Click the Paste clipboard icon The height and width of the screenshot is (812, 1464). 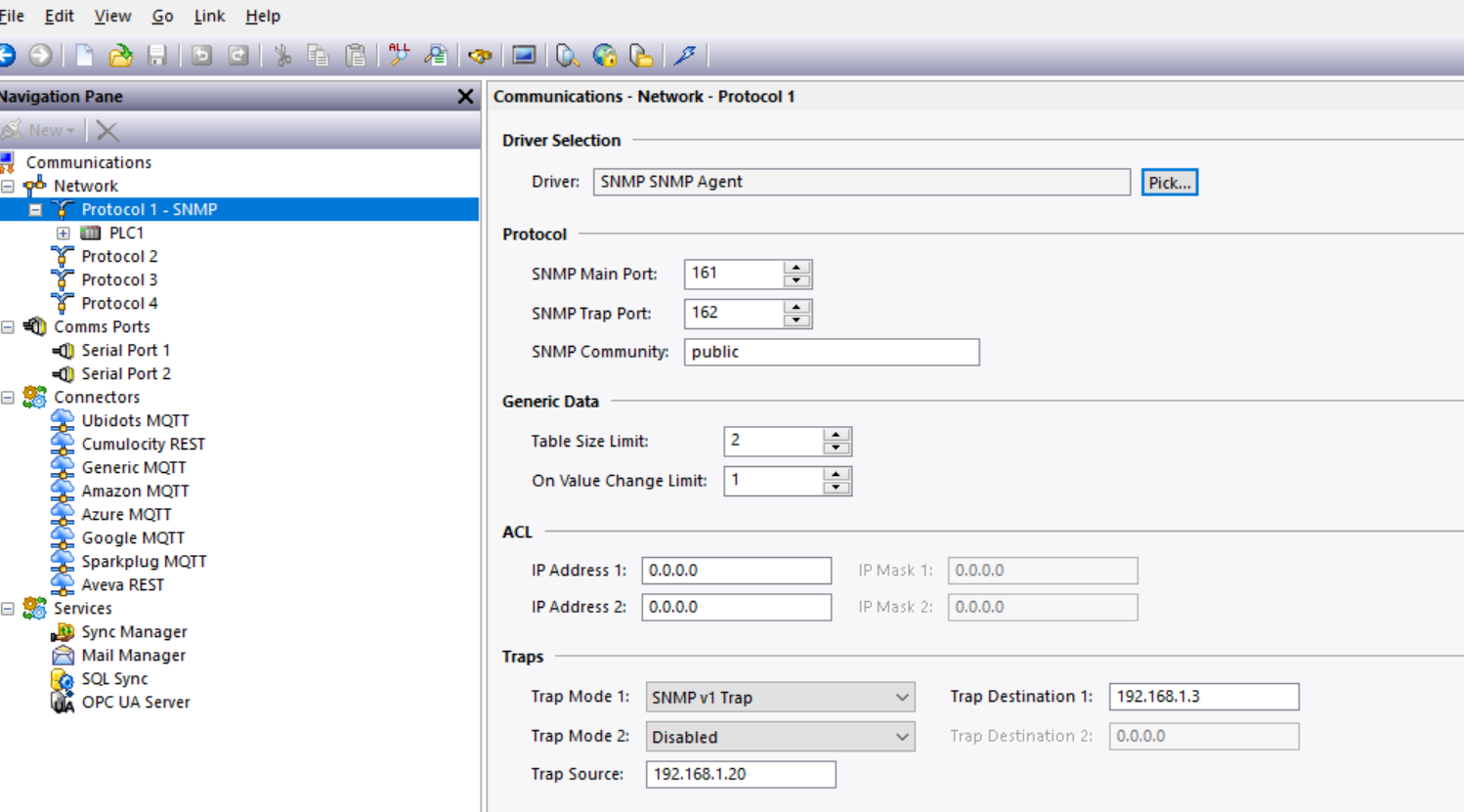click(x=356, y=56)
